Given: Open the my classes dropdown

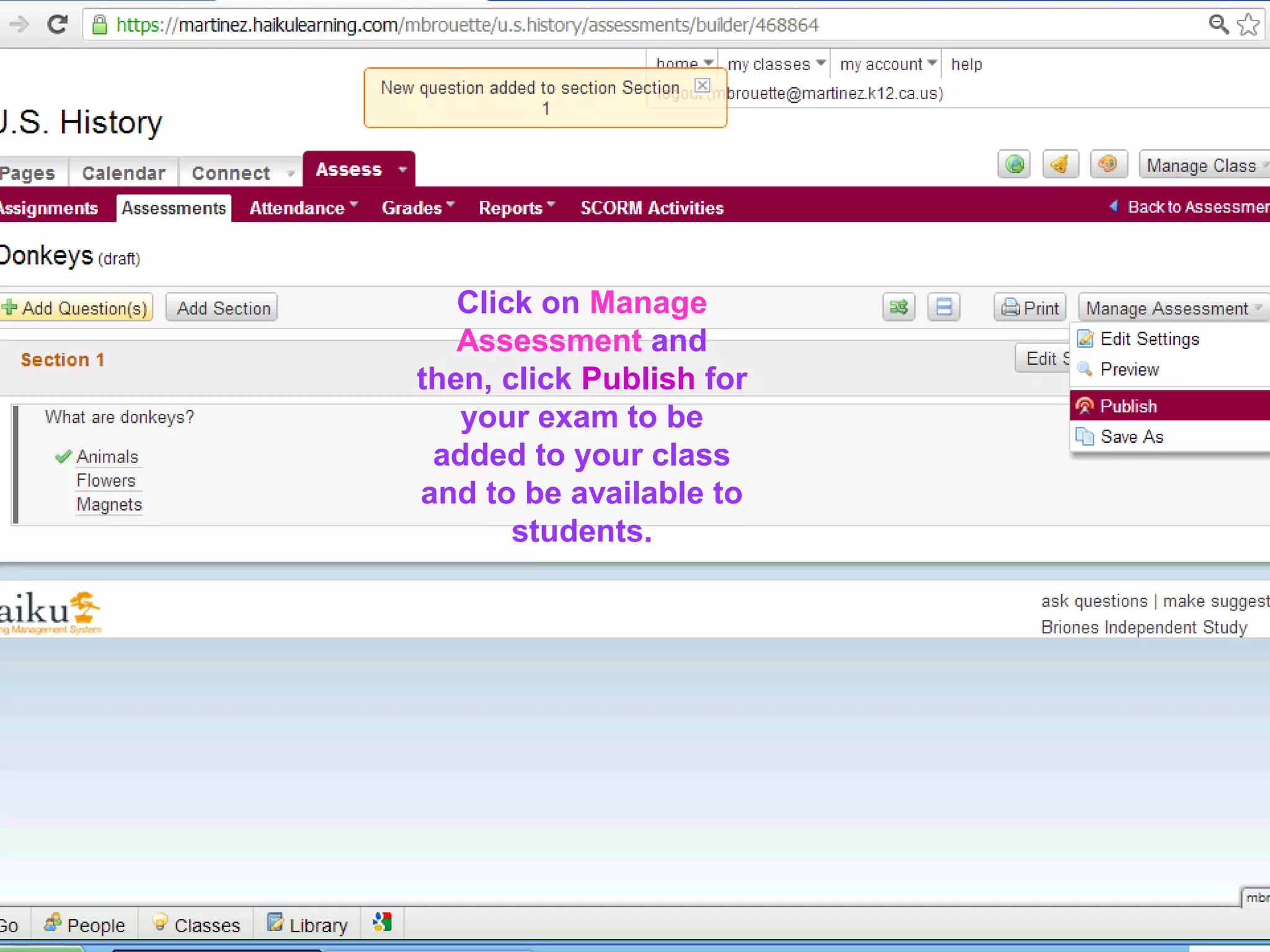Looking at the screenshot, I should point(776,64).
